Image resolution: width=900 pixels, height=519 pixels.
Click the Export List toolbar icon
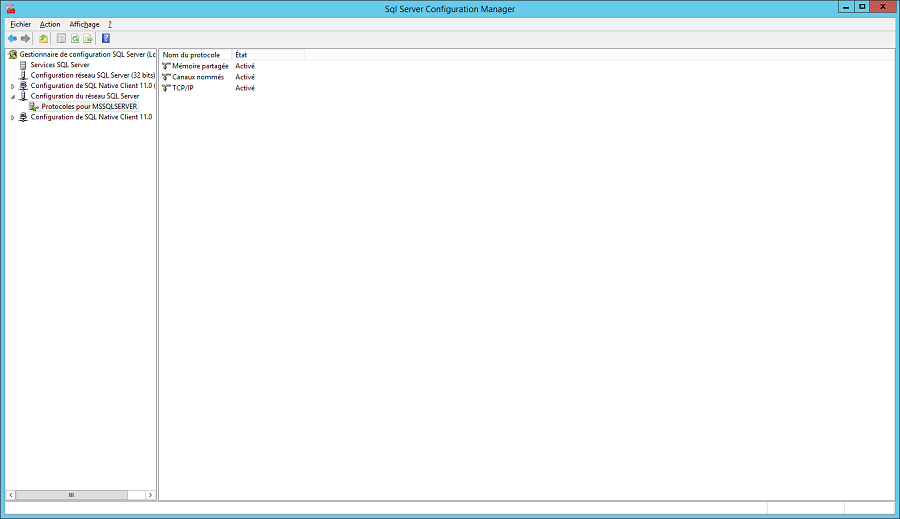click(x=88, y=38)
